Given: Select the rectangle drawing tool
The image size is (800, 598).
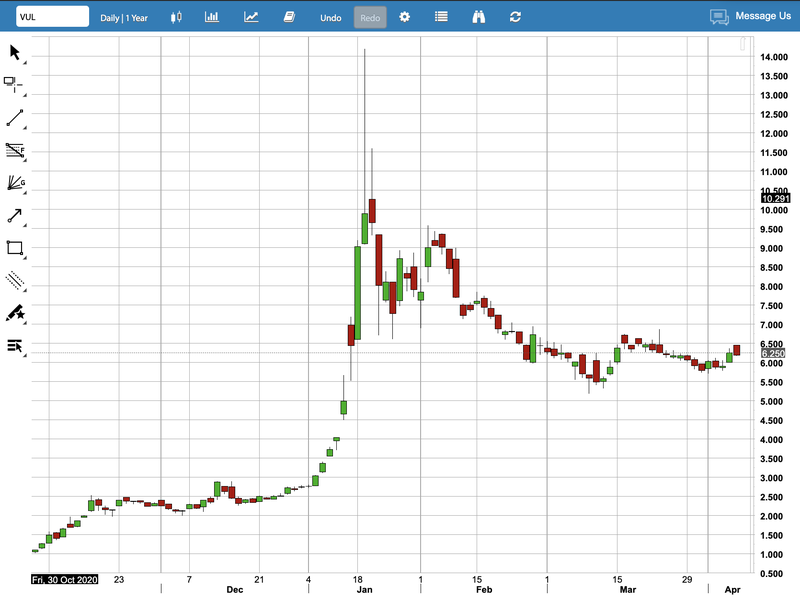Looking at the screenshot, I should click(x=15, y=248).
